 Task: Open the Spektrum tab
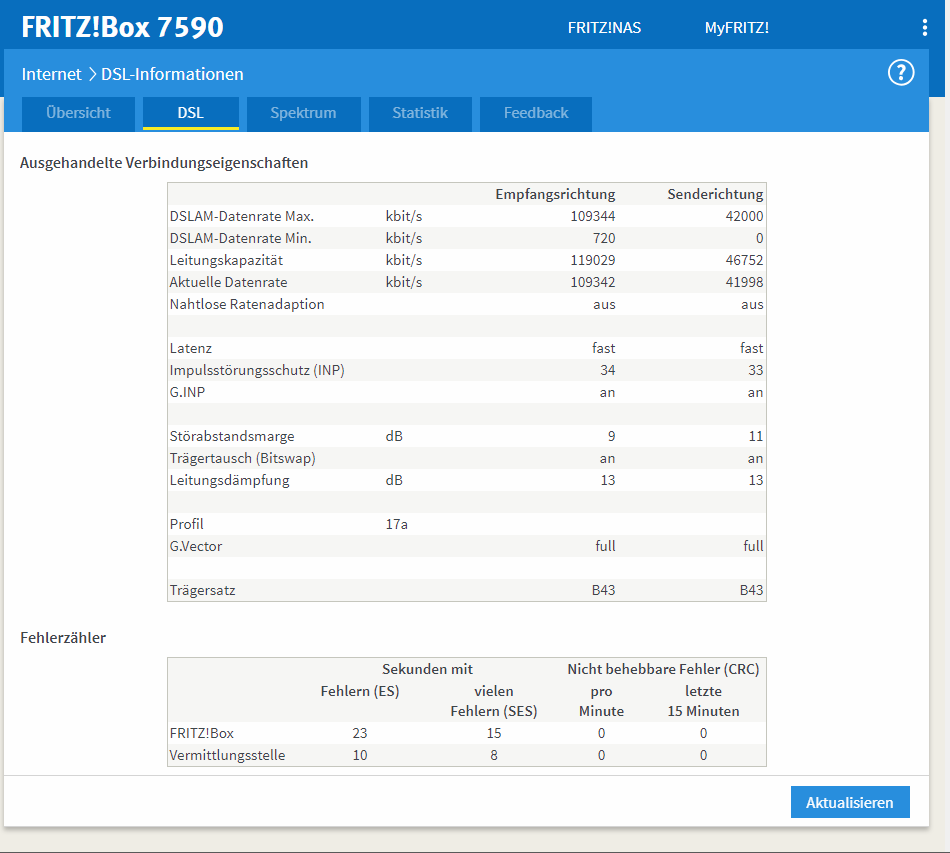click(x=304, y=113)
